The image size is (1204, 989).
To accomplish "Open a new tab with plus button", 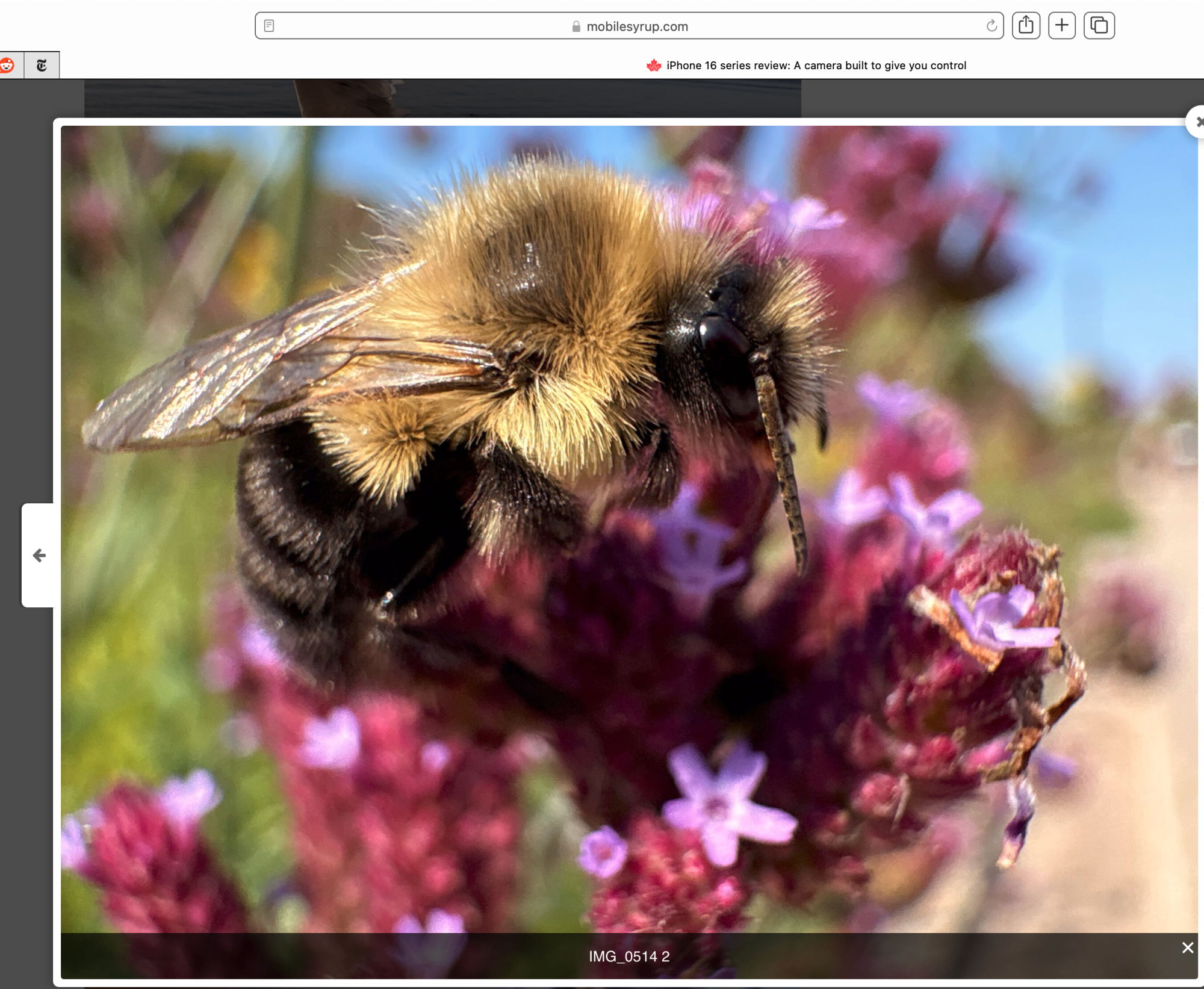I will pyautogui.click(x=1062, y=25).
